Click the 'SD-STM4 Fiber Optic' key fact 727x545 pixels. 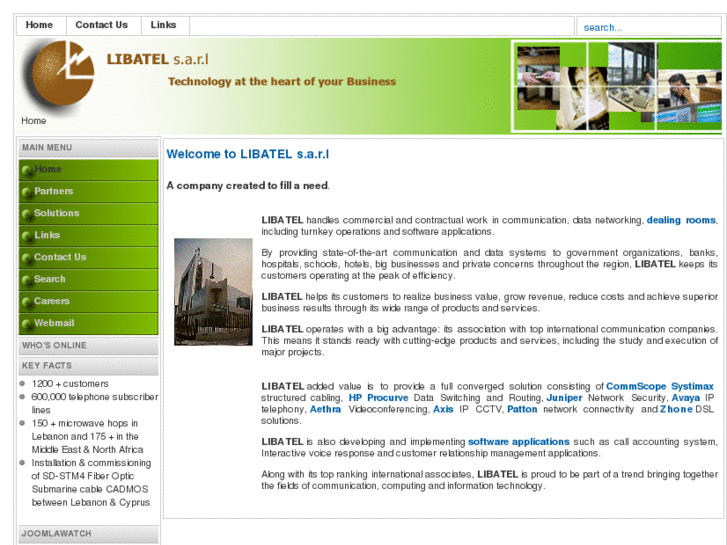tap(91, 483)
